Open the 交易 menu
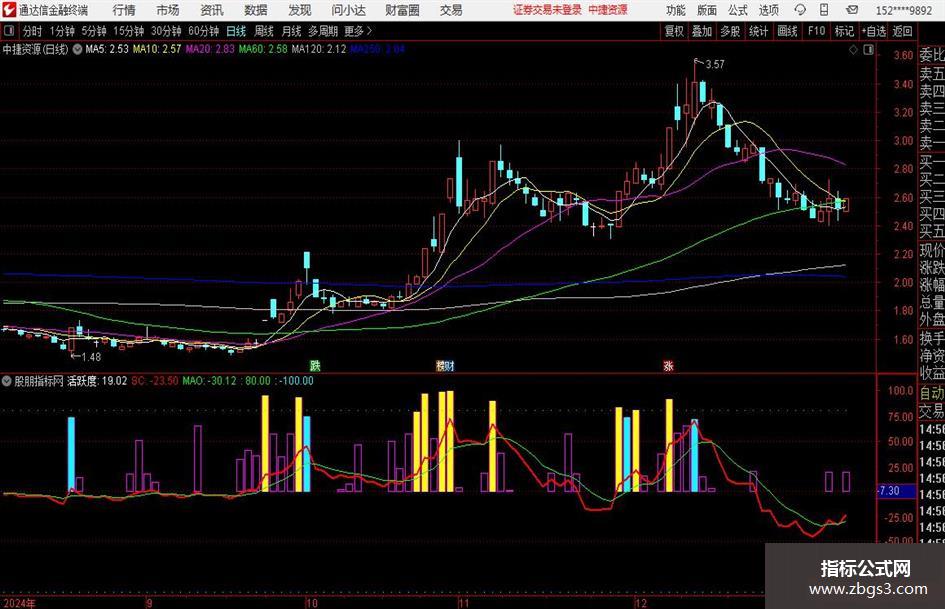This screenshot has height=609, width=945. (x=451, y=10)
